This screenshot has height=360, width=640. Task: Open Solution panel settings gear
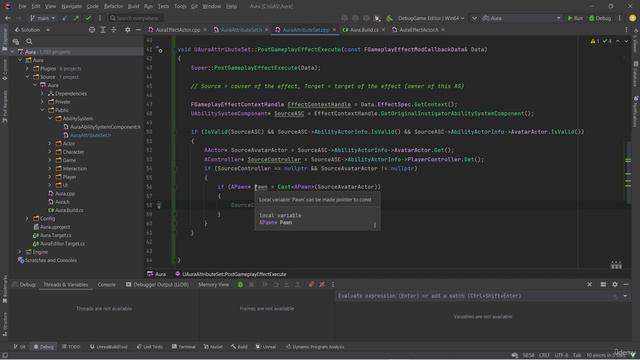[128, 30]
